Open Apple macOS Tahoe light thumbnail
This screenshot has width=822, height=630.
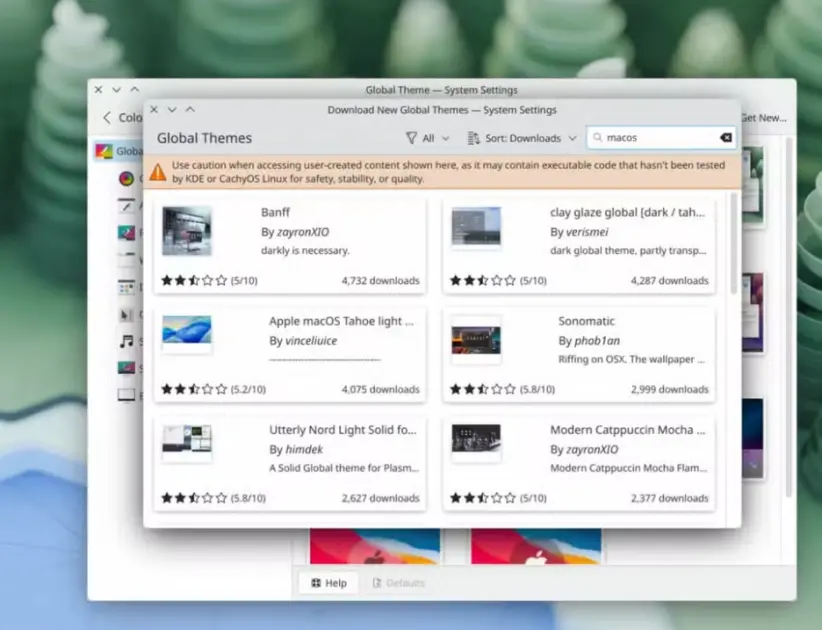coord(187,330)
